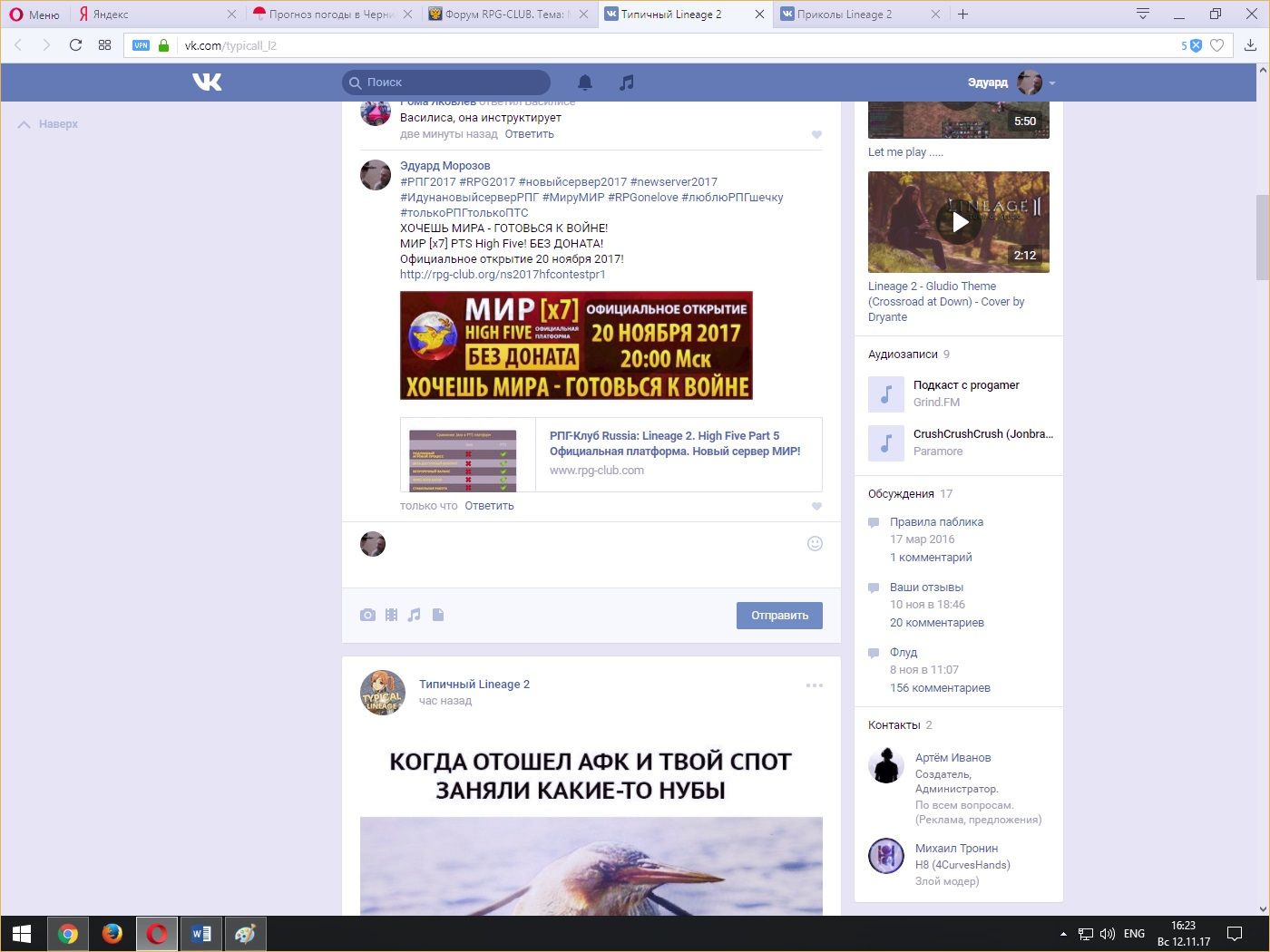The height and width of the screenshot is (952, 1270).
Task: Switch ENG keyboard language indicator
Action: tap(1134, 934)
